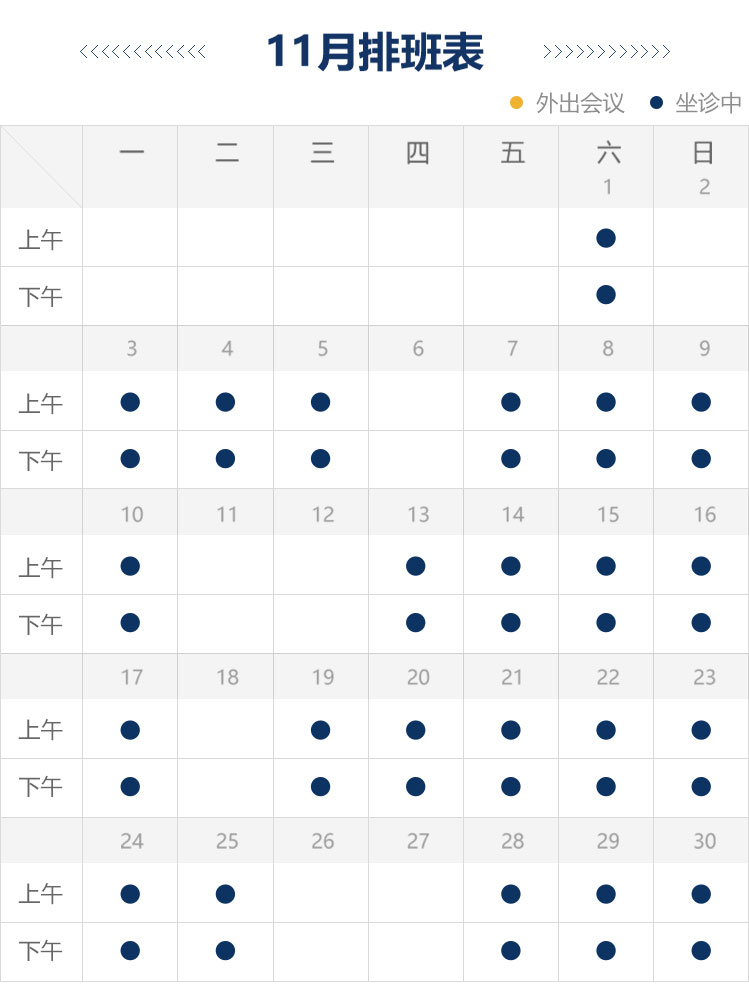749x1000 pixels.
Task: Click Friday Nov 28 morning clinic dot
Action: [511, 893]
